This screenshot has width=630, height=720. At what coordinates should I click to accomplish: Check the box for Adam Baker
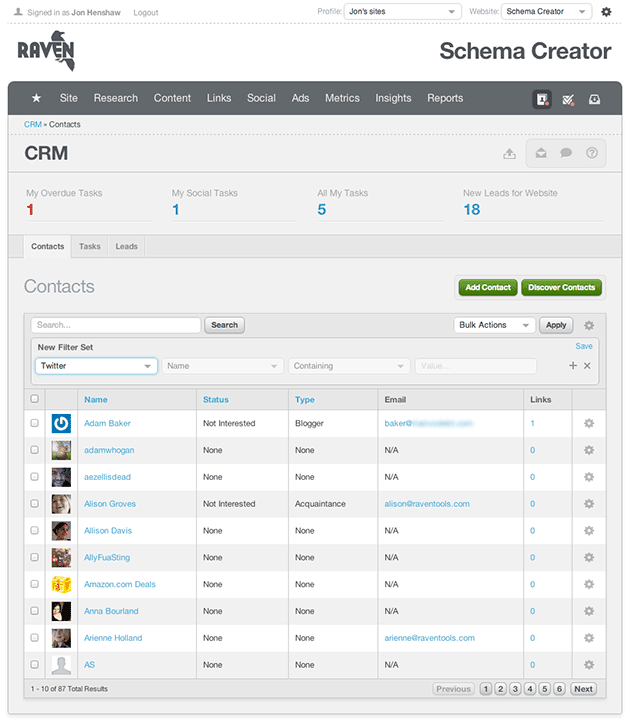tap(34, 423)
